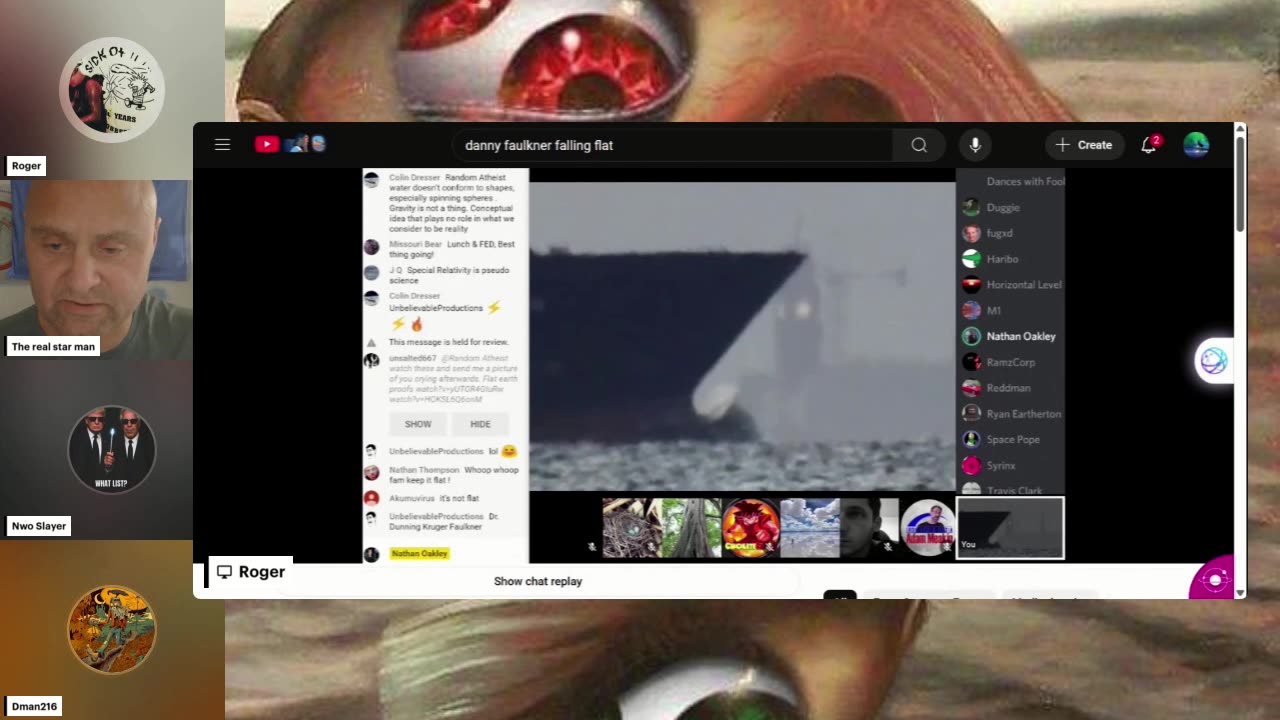Click Show chat replay
Image resolution: width=1280 pixels, height=720 pixels.
tap(538, 581)
